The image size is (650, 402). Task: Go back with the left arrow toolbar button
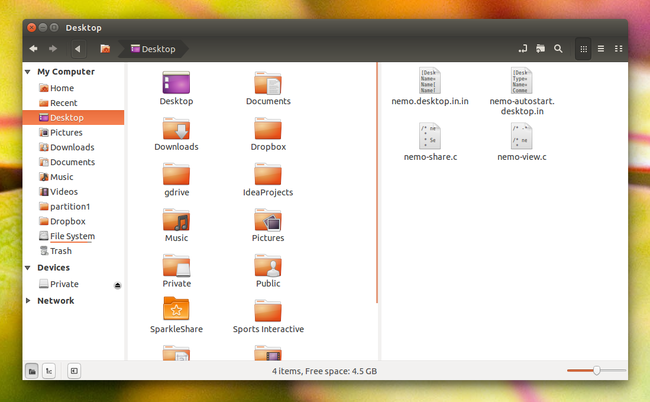click(34, 49)
